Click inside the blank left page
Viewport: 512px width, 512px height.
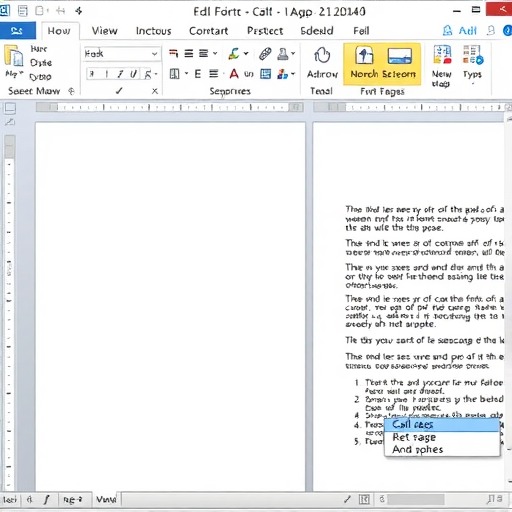click(170, 307)
